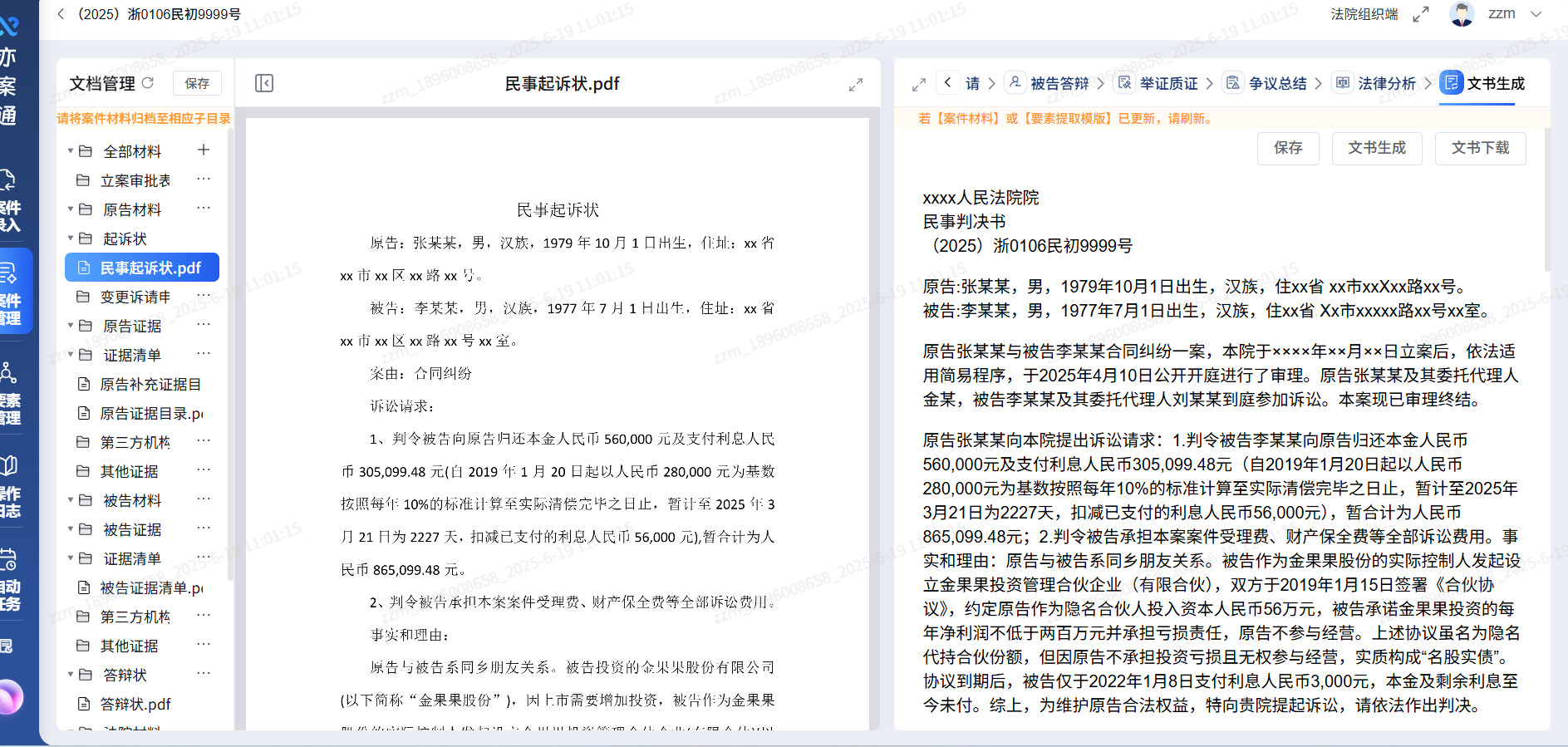Image resolution: width=1568 pixels, height=747 pixels.
Task: Collapse the 起诉状 folder arrow
Action: 71,238
